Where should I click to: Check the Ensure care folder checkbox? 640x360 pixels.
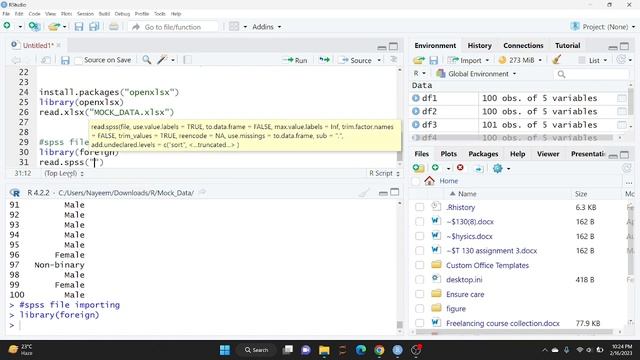pyautogui.click(x=419, y=294)
